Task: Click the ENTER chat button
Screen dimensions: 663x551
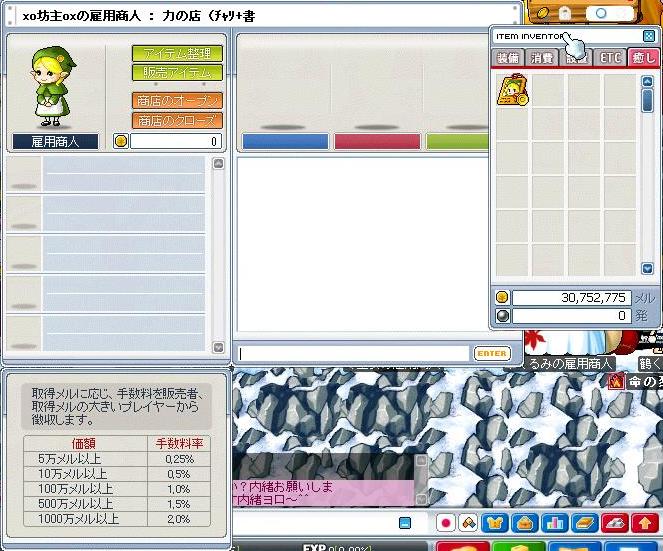Action: 492,353
